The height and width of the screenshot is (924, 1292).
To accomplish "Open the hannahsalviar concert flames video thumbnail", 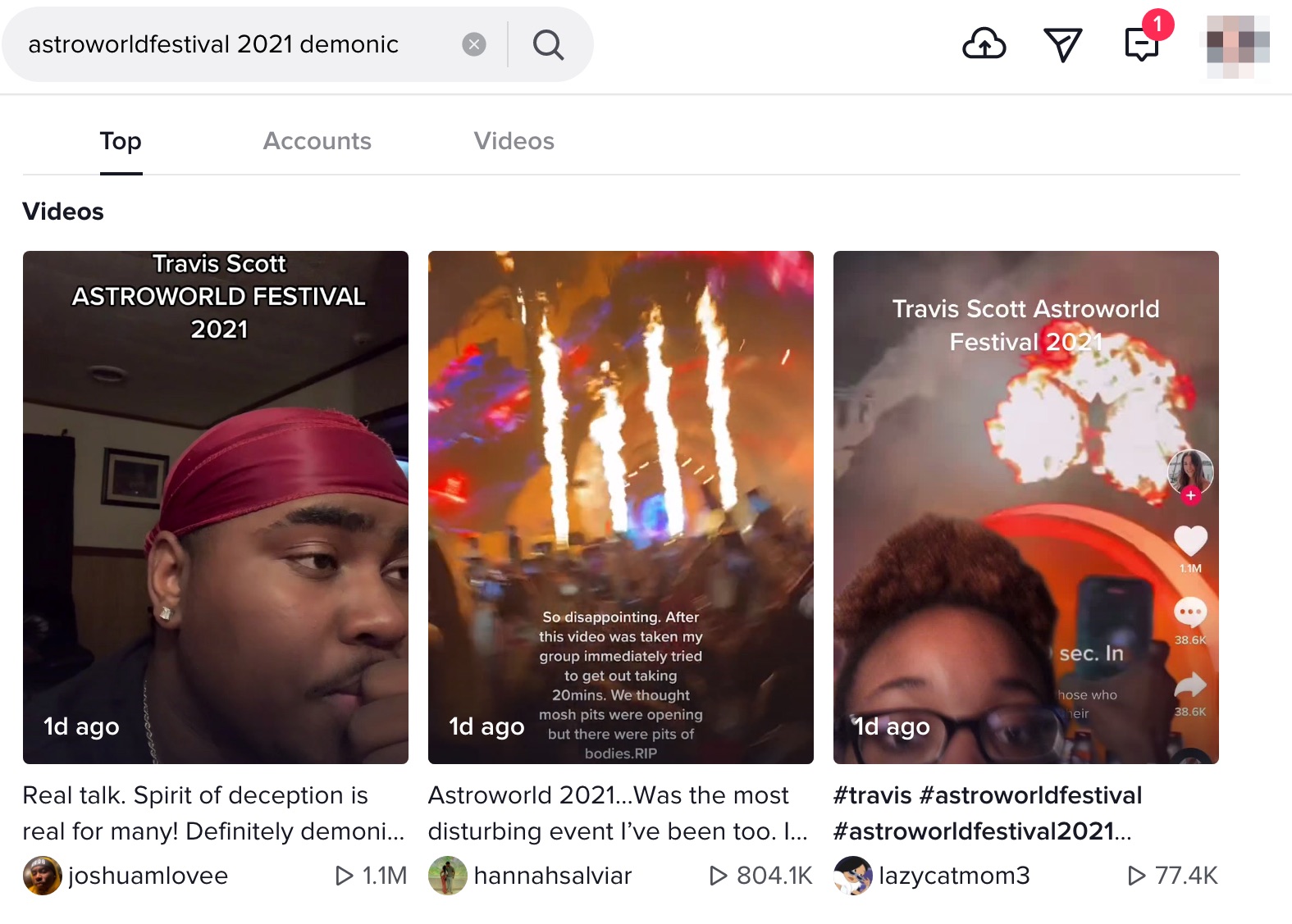I will pyautogui.click(x=621, y=508).
